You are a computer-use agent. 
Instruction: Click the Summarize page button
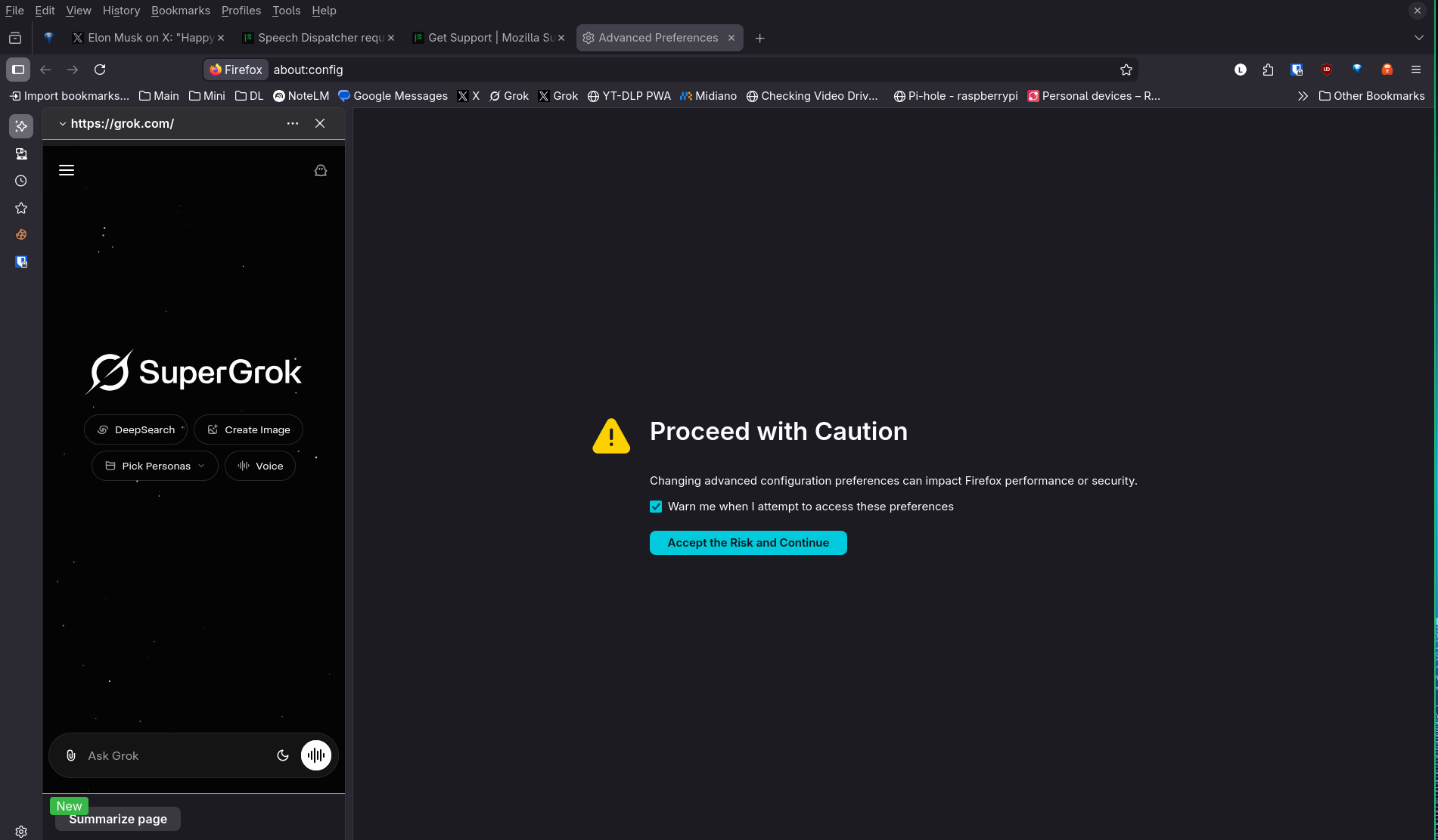[118, 819]
